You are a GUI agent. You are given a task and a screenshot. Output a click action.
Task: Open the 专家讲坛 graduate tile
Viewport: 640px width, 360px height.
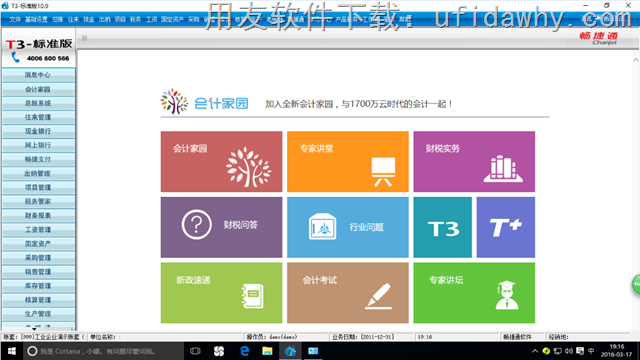[474, 293]
